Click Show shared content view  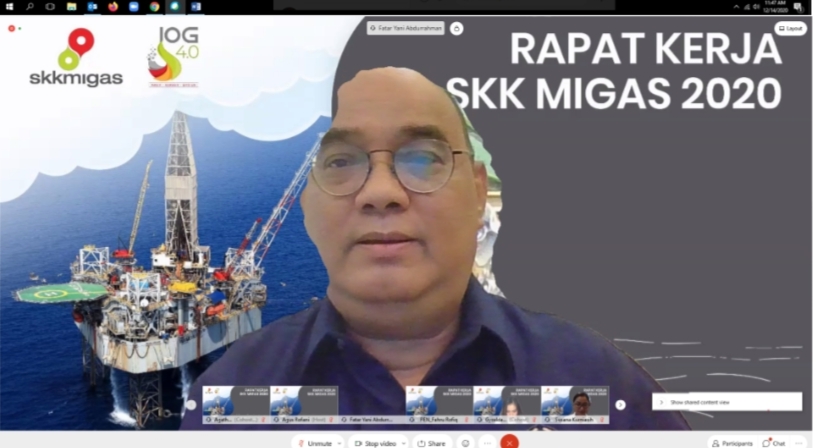click(x=727, y=402)
